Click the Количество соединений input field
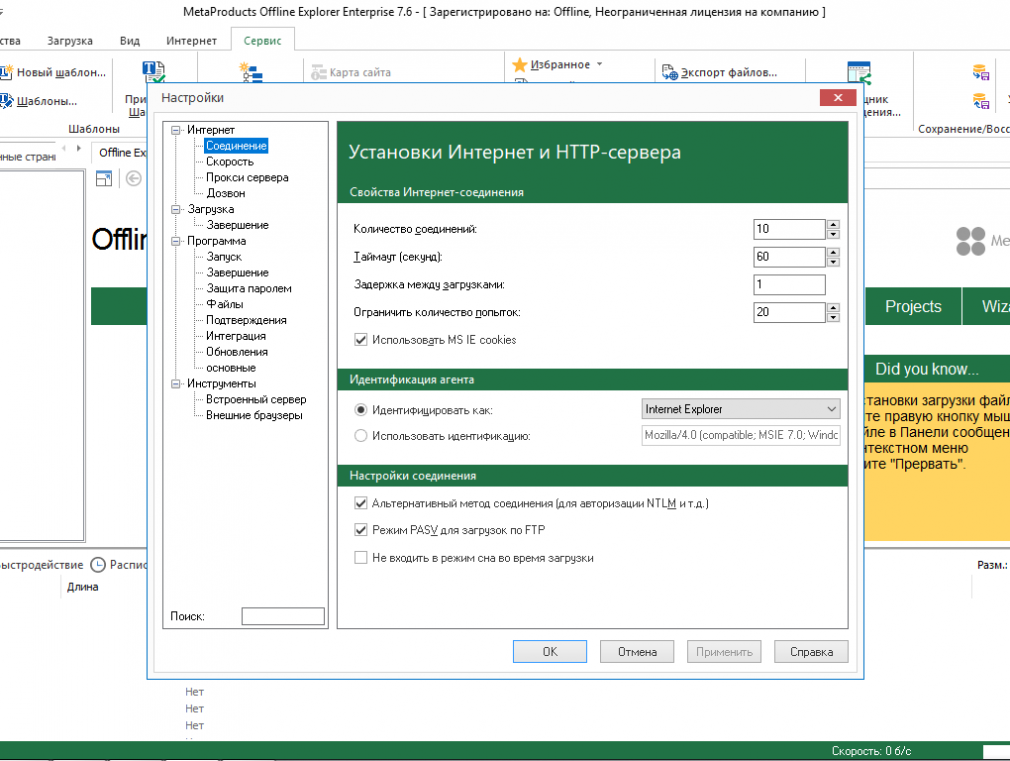The width and height of the screenshot is (1010, 761). pos(789,229)
